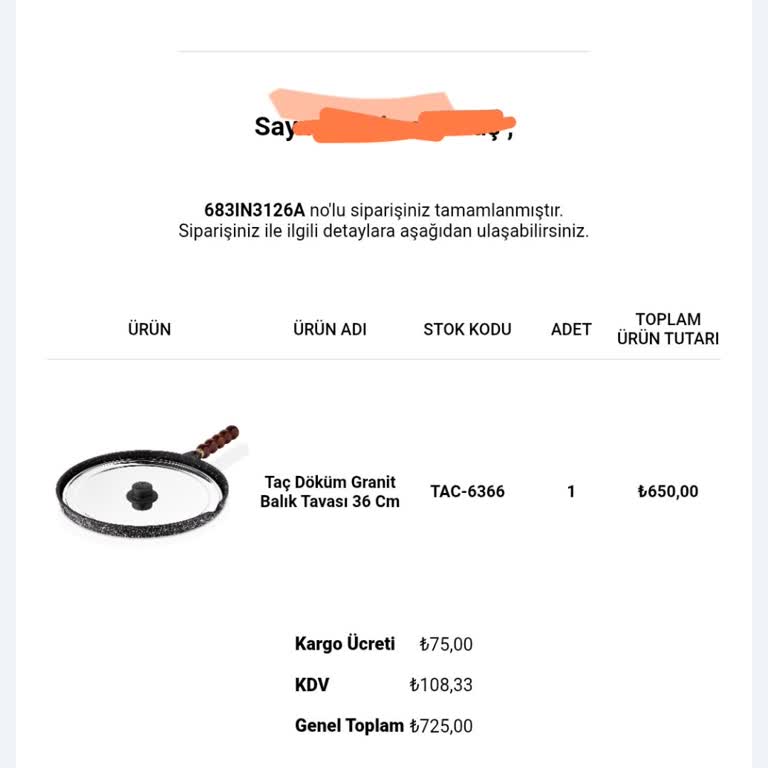Click the ADET column header
The image size is (768, 768).
click(571, 329)
